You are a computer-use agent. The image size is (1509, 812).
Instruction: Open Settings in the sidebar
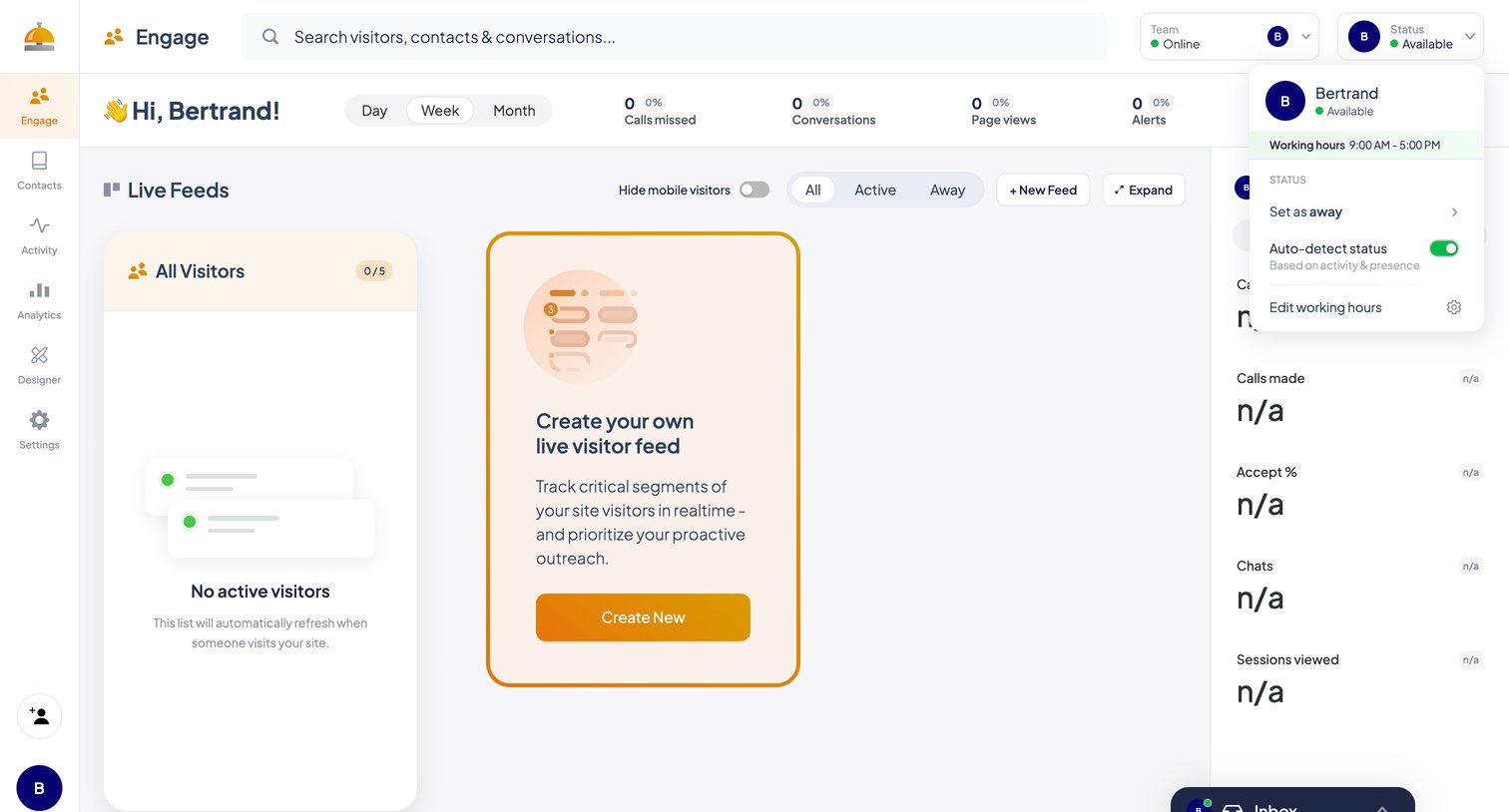point(39,430)
